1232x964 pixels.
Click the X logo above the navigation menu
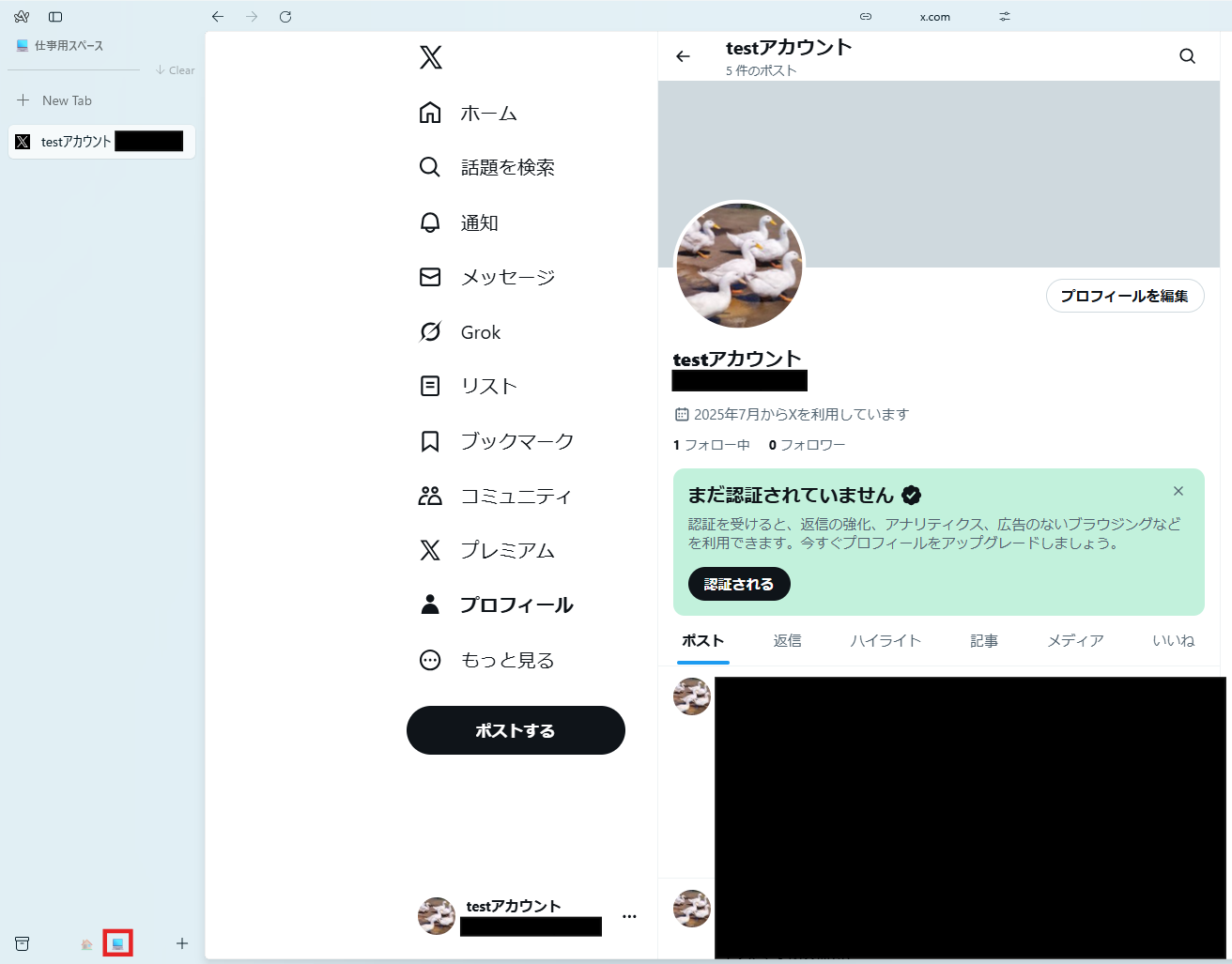(431, 57)
